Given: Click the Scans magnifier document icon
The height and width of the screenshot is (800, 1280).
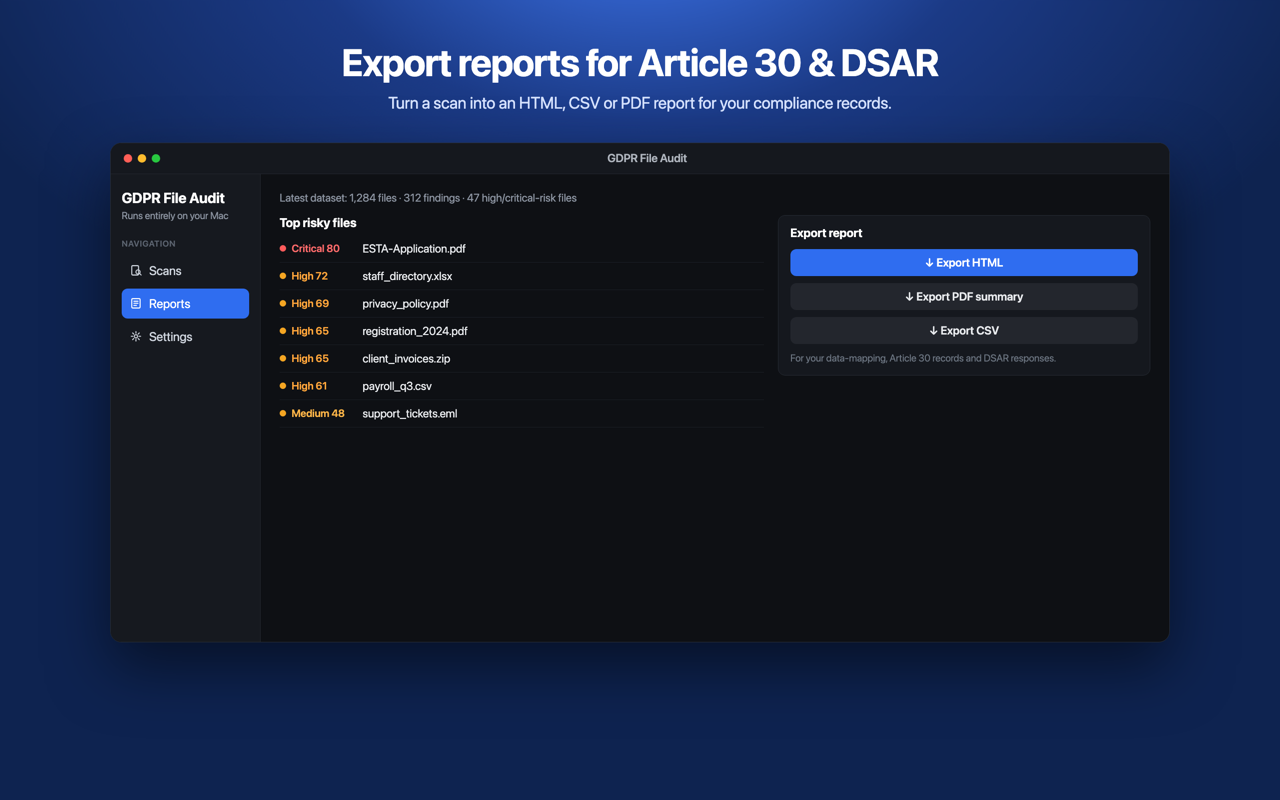Looking at the screenshot, I should (x=136, y=271).
